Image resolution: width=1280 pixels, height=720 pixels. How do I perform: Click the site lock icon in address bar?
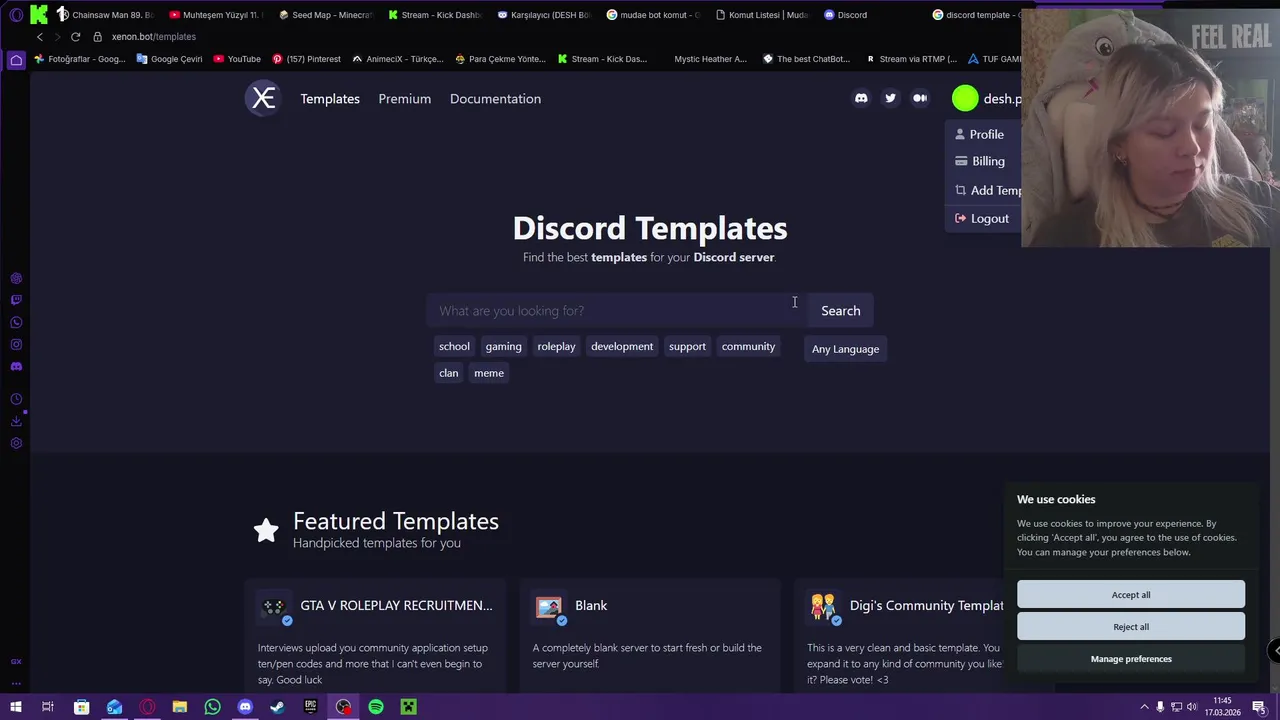point(97,37)
